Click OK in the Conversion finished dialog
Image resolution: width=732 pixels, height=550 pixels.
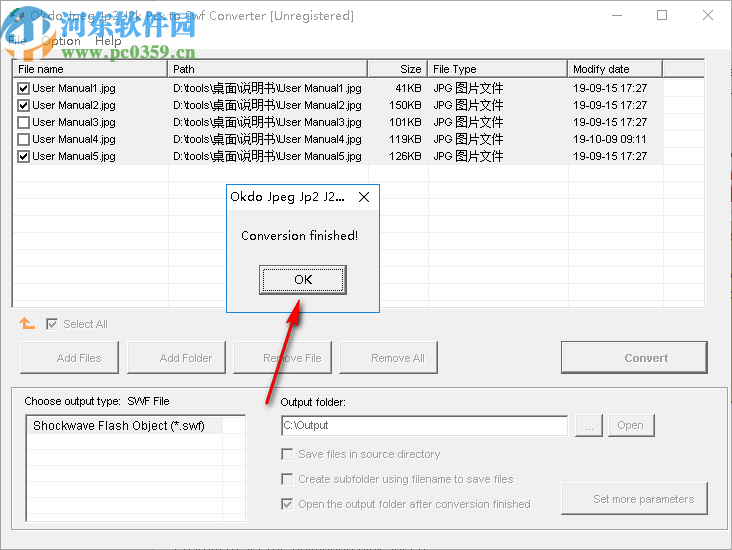pos(303,280)
